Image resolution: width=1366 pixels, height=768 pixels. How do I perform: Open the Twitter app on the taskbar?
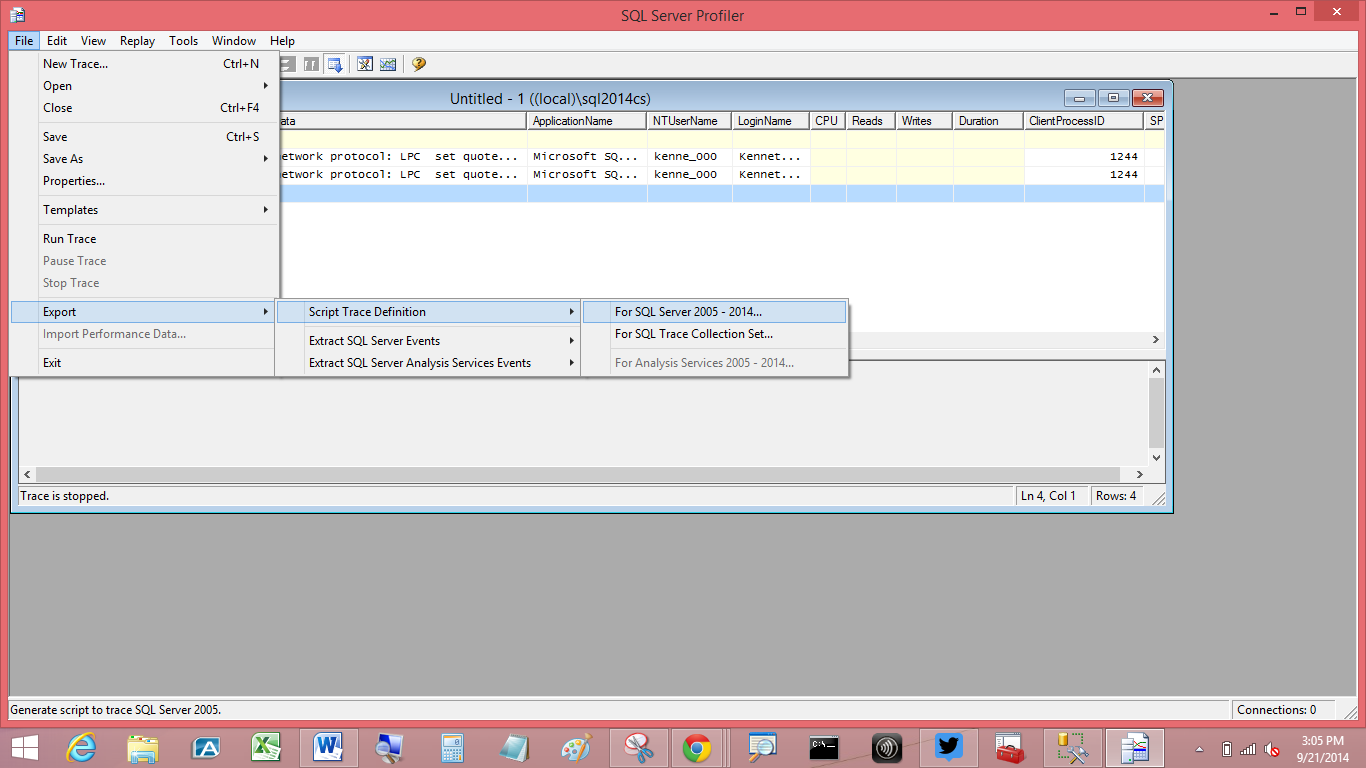(949, 747)
